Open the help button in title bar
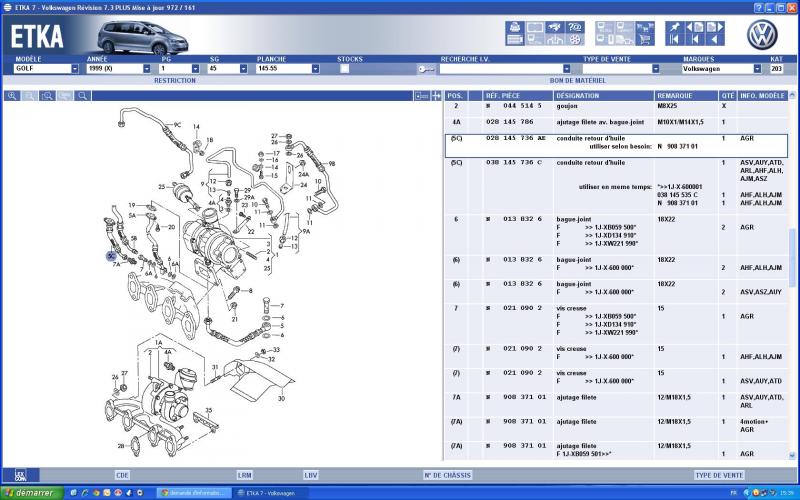 click(759, 7)
